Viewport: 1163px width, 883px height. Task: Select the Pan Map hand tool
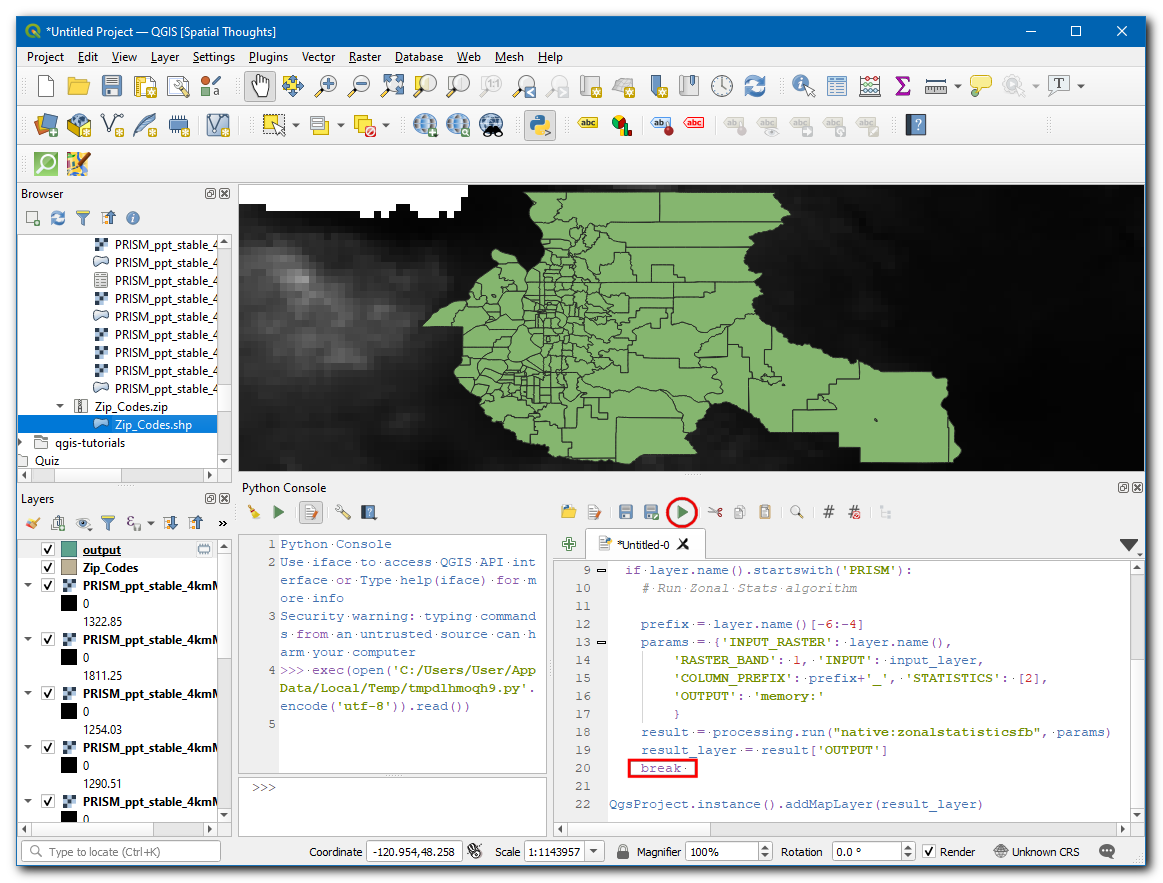(x=260, y=86)
